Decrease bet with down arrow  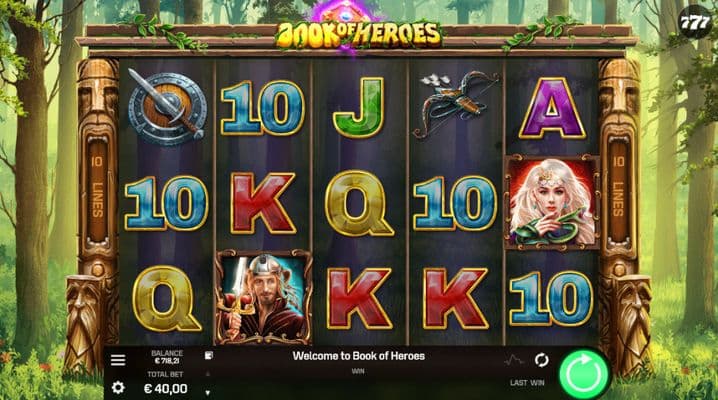coord(207,393)
